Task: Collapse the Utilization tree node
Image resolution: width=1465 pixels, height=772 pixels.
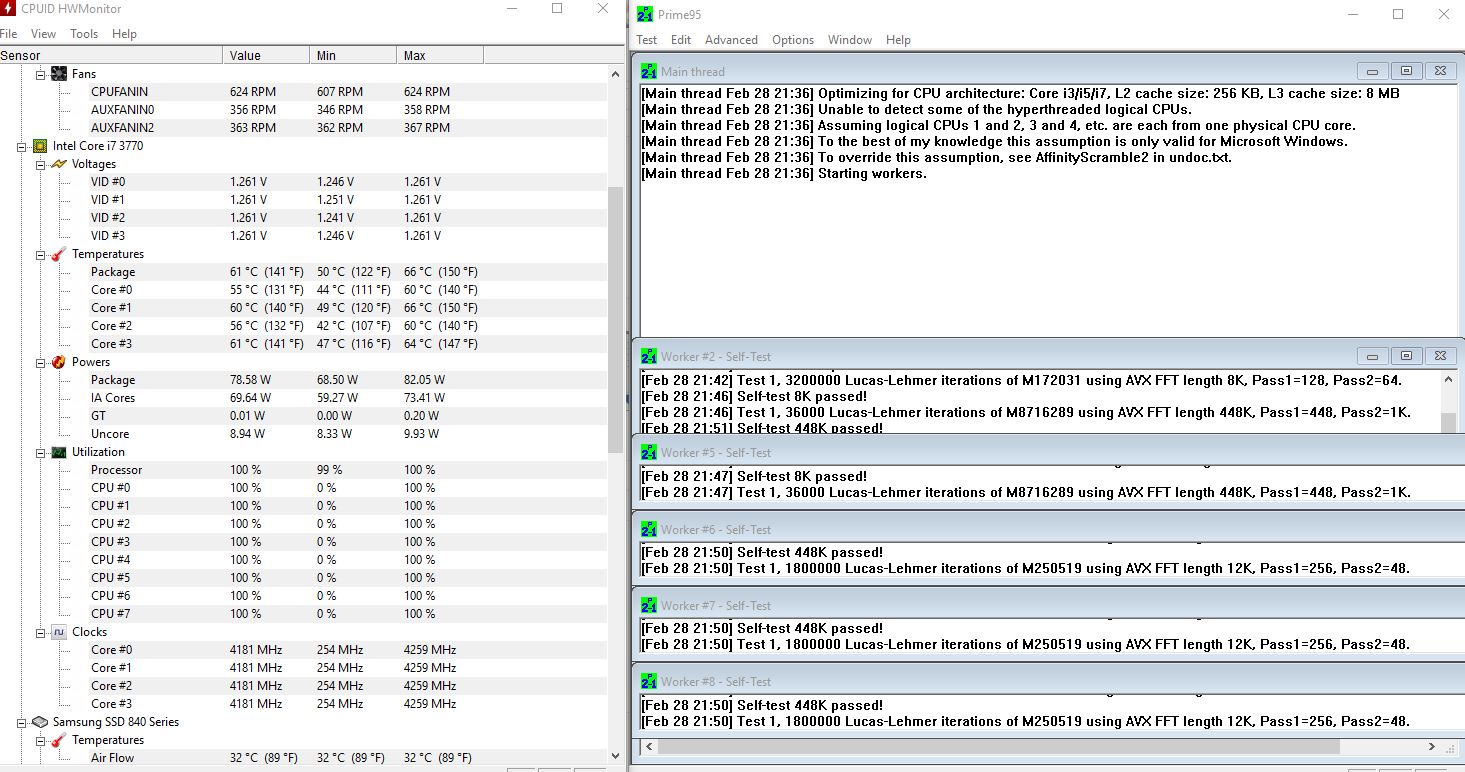Action: (41, 452)
